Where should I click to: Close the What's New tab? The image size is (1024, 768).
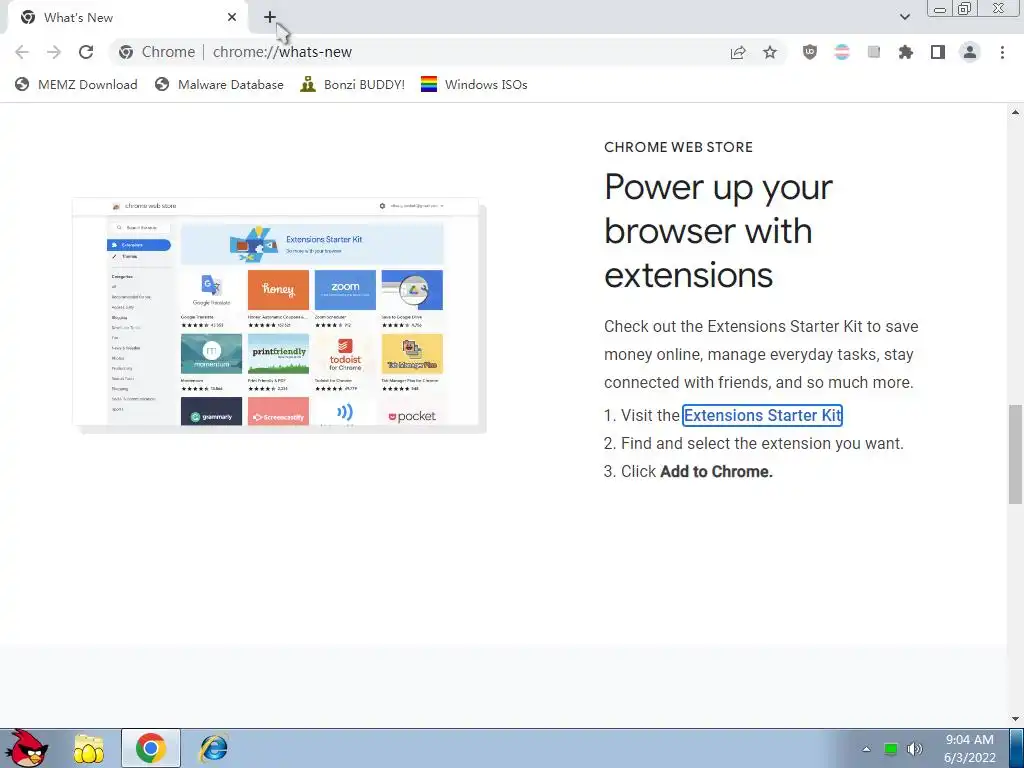tap(232, 18)
